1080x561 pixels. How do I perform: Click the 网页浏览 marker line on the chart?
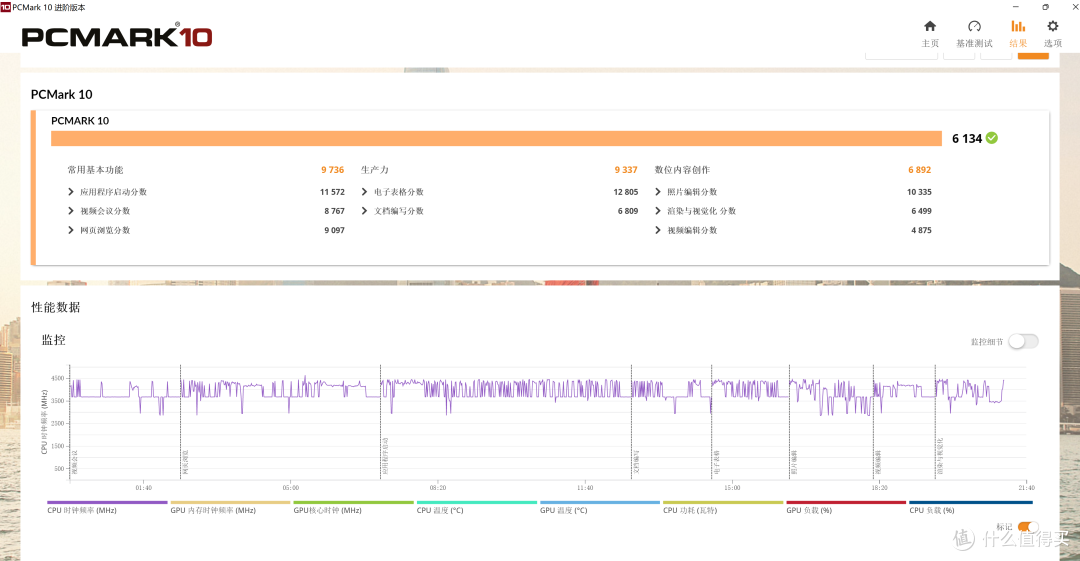point(180,422)
